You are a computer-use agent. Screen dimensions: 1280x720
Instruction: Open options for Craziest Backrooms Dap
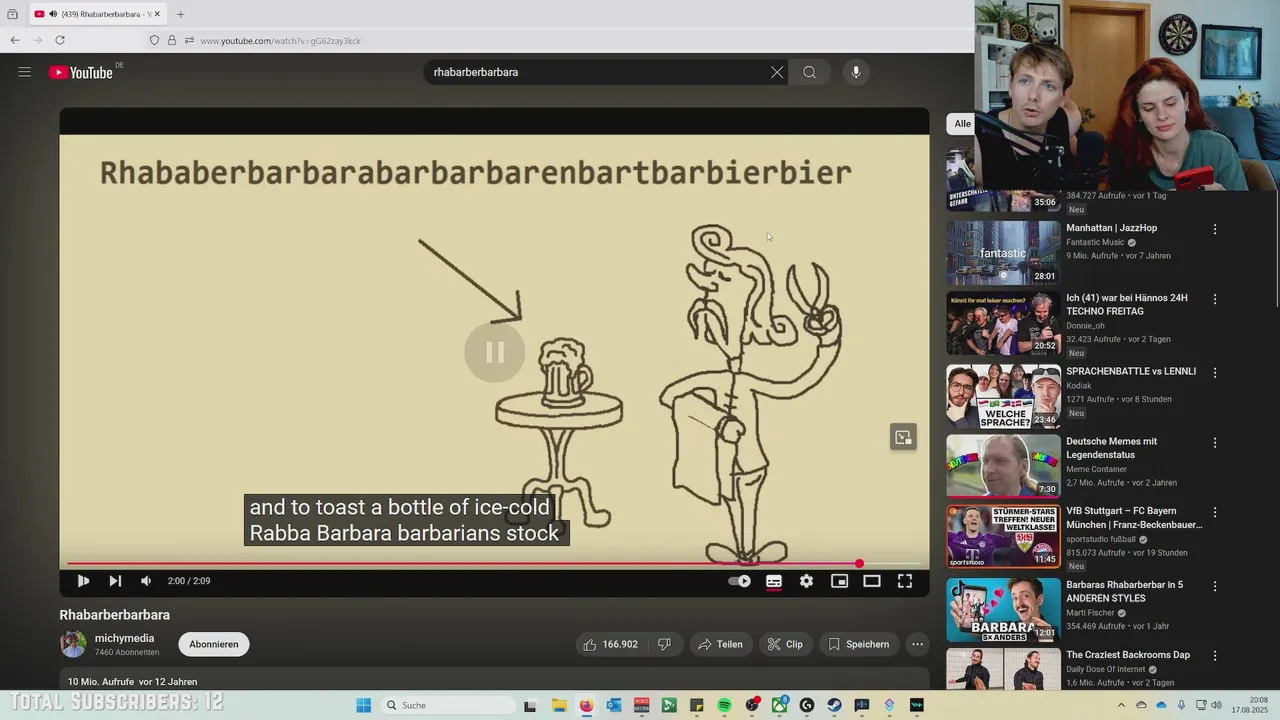coord(1215,657)
